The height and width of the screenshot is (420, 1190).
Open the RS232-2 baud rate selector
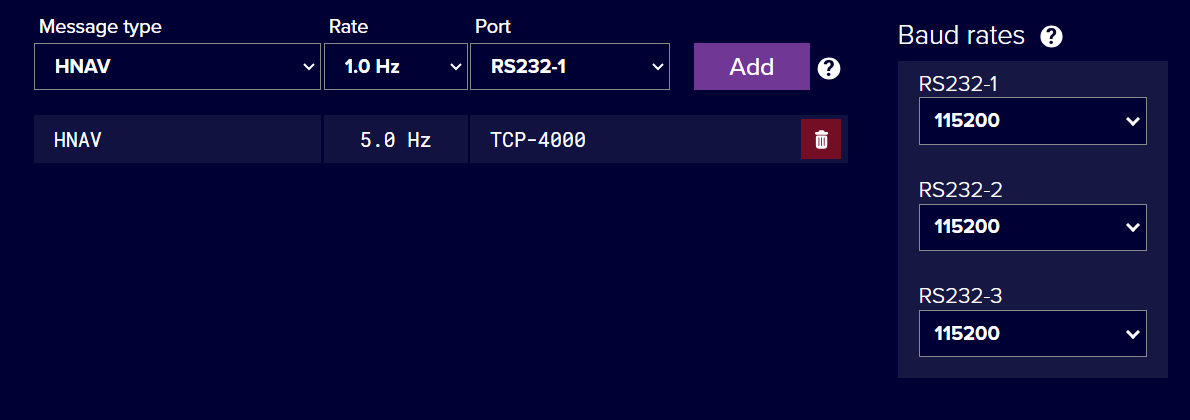pyautogui.click(x=1032, y=227)
